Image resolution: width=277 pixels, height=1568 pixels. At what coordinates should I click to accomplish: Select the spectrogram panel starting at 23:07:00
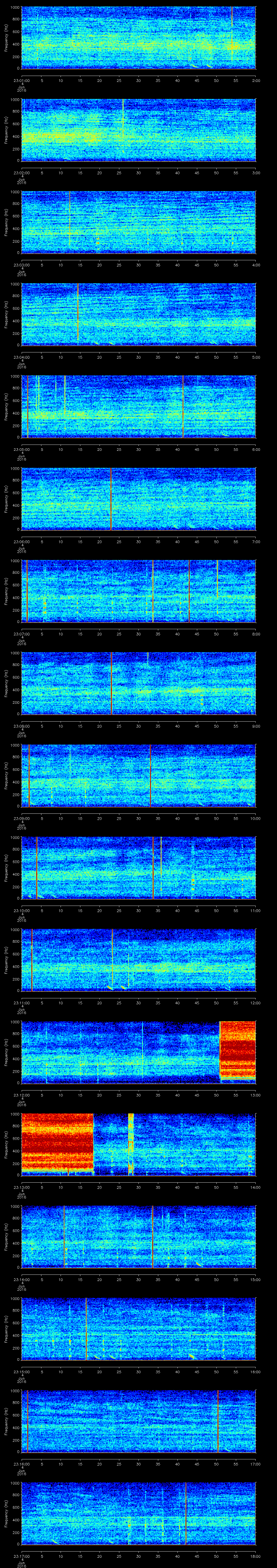[x=138, y=591]
